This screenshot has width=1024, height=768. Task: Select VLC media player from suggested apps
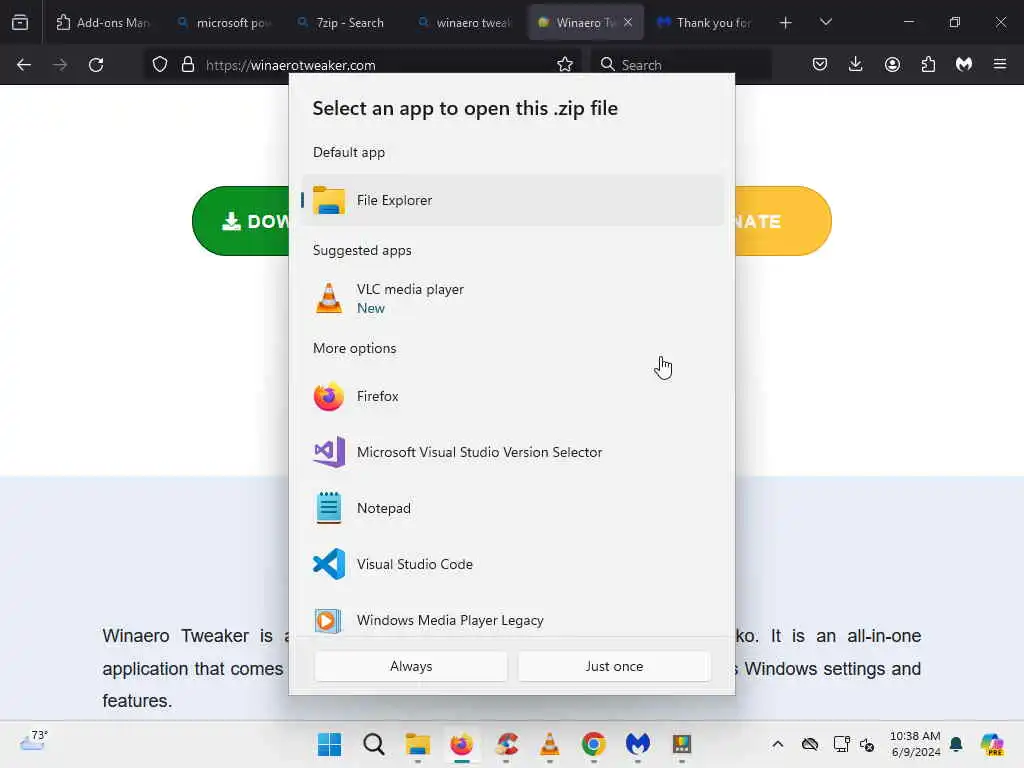[x=513, y=298]
